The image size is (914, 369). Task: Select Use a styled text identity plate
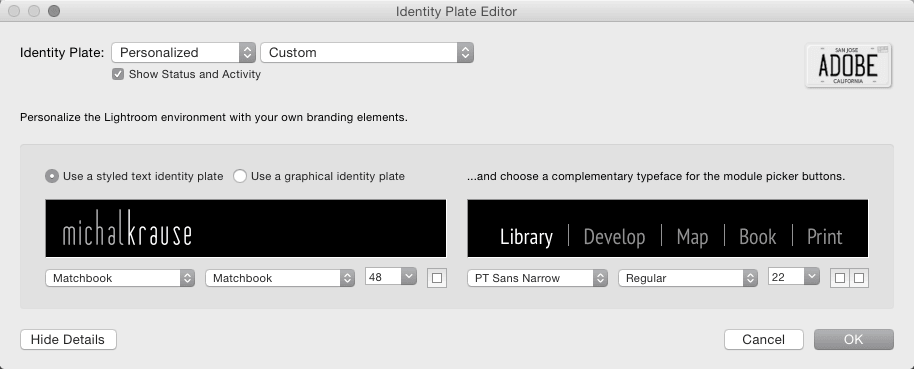coord(52,176)
